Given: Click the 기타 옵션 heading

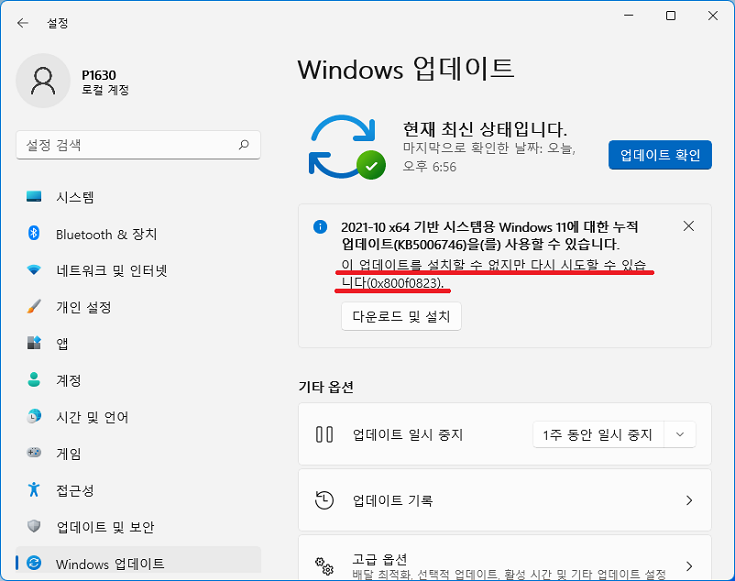Looking at the screenshot, I should coord(326,387).
